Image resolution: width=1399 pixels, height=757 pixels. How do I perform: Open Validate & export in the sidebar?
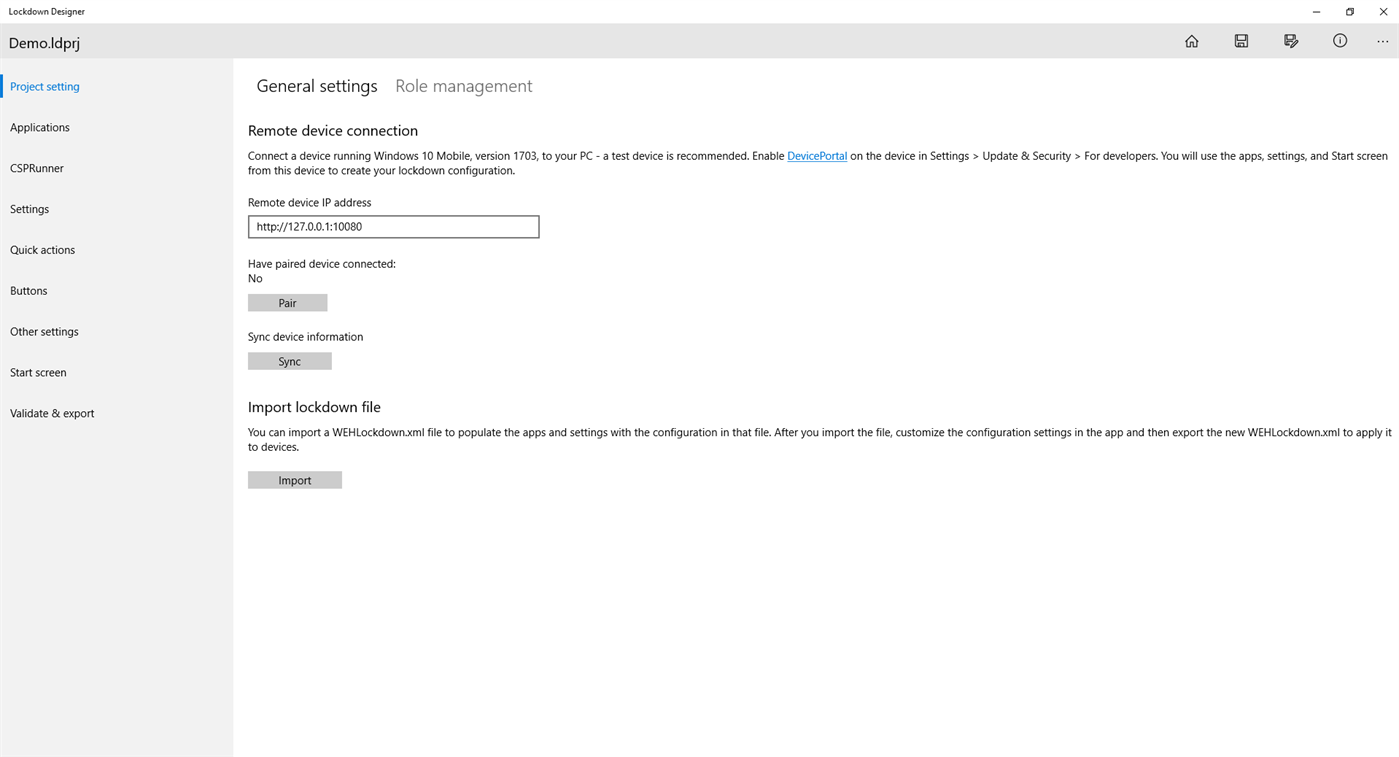tap(52, 413)
